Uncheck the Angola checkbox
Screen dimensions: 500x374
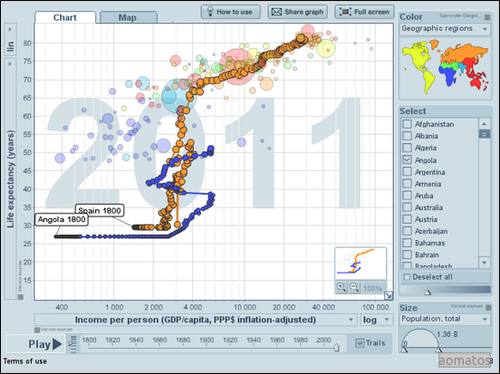pyautogui.click(x=407, y=160)
